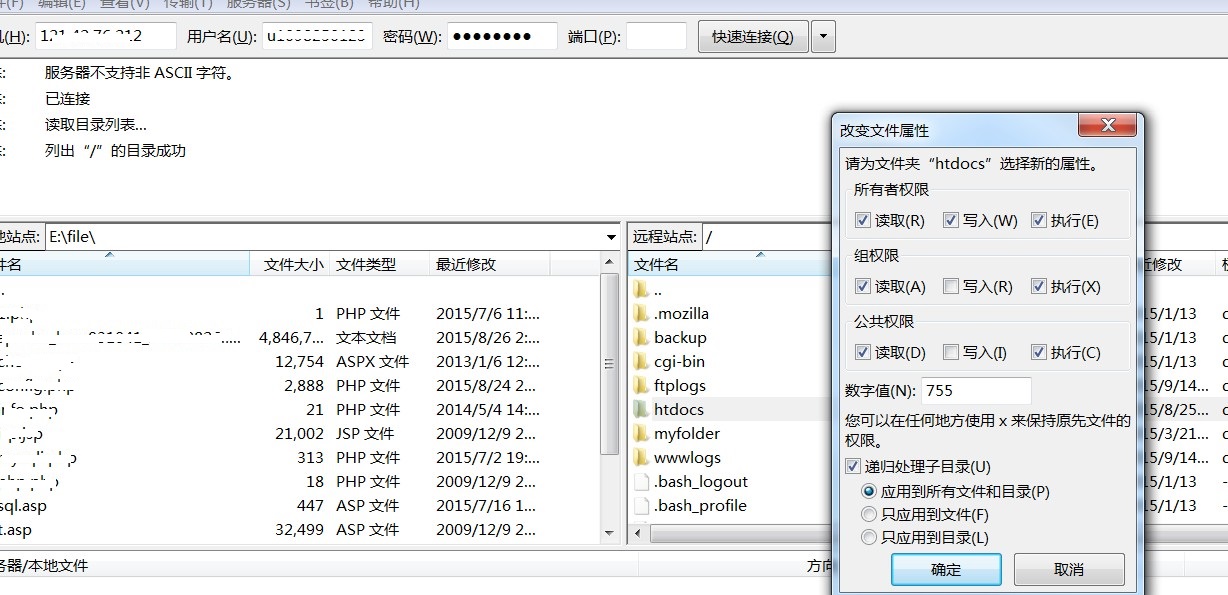Click the .mozilla folder icon
The image size is (1228, 595).
pyautogui.click(x=641, y=314)
